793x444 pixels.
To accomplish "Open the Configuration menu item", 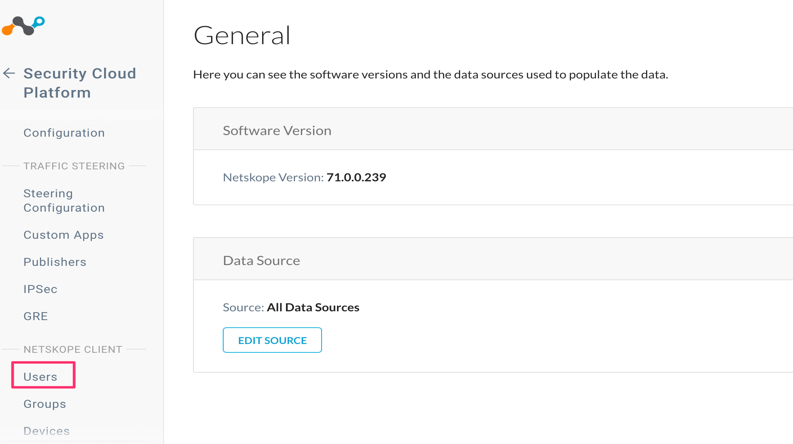I will [64, 133].
